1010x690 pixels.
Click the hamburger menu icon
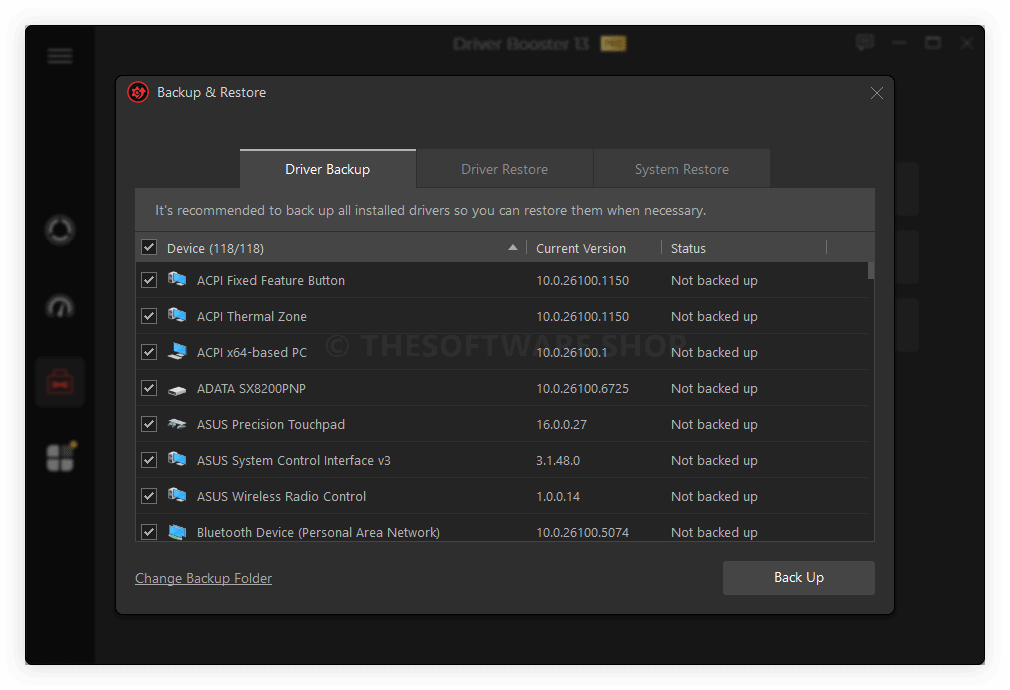[60, 56]
